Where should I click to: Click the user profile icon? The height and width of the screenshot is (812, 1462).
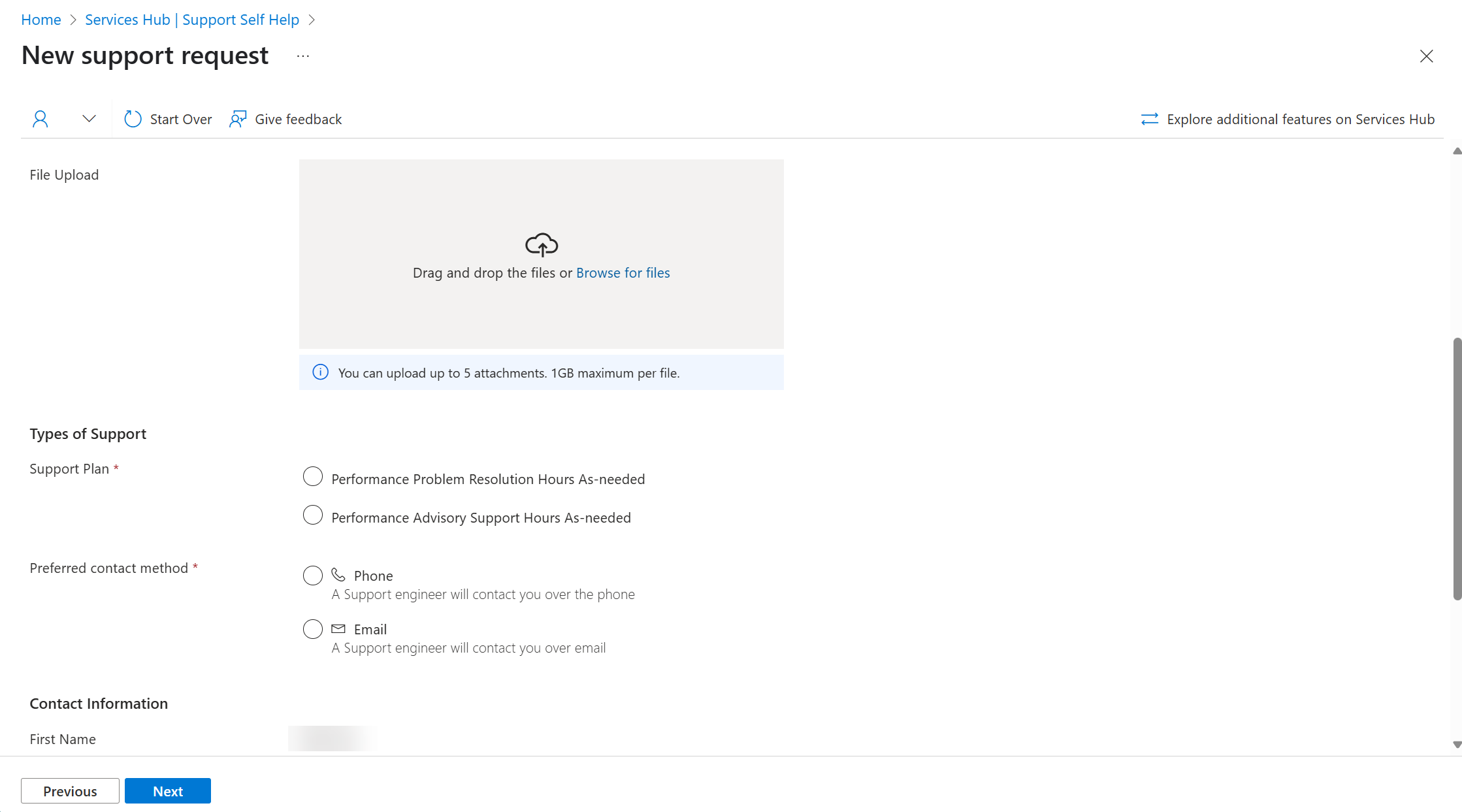(x=40, y=119)
